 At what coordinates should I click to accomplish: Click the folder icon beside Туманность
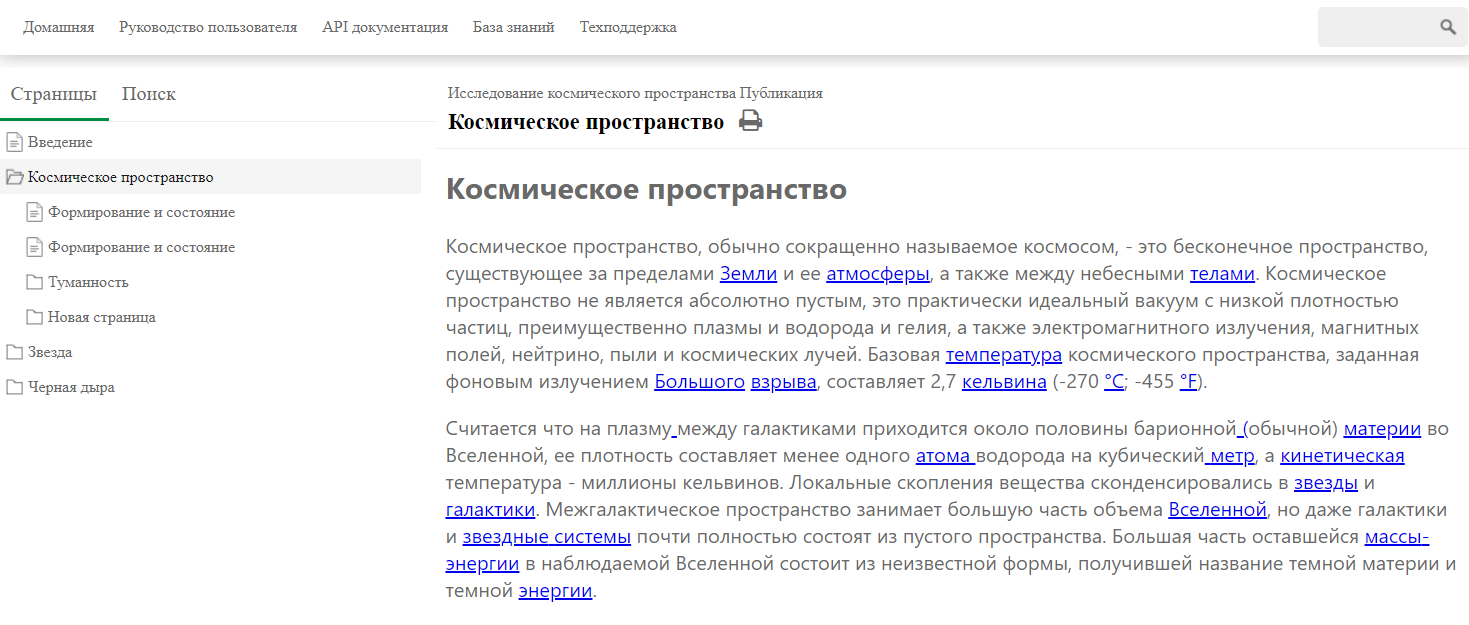coord(33,281)
